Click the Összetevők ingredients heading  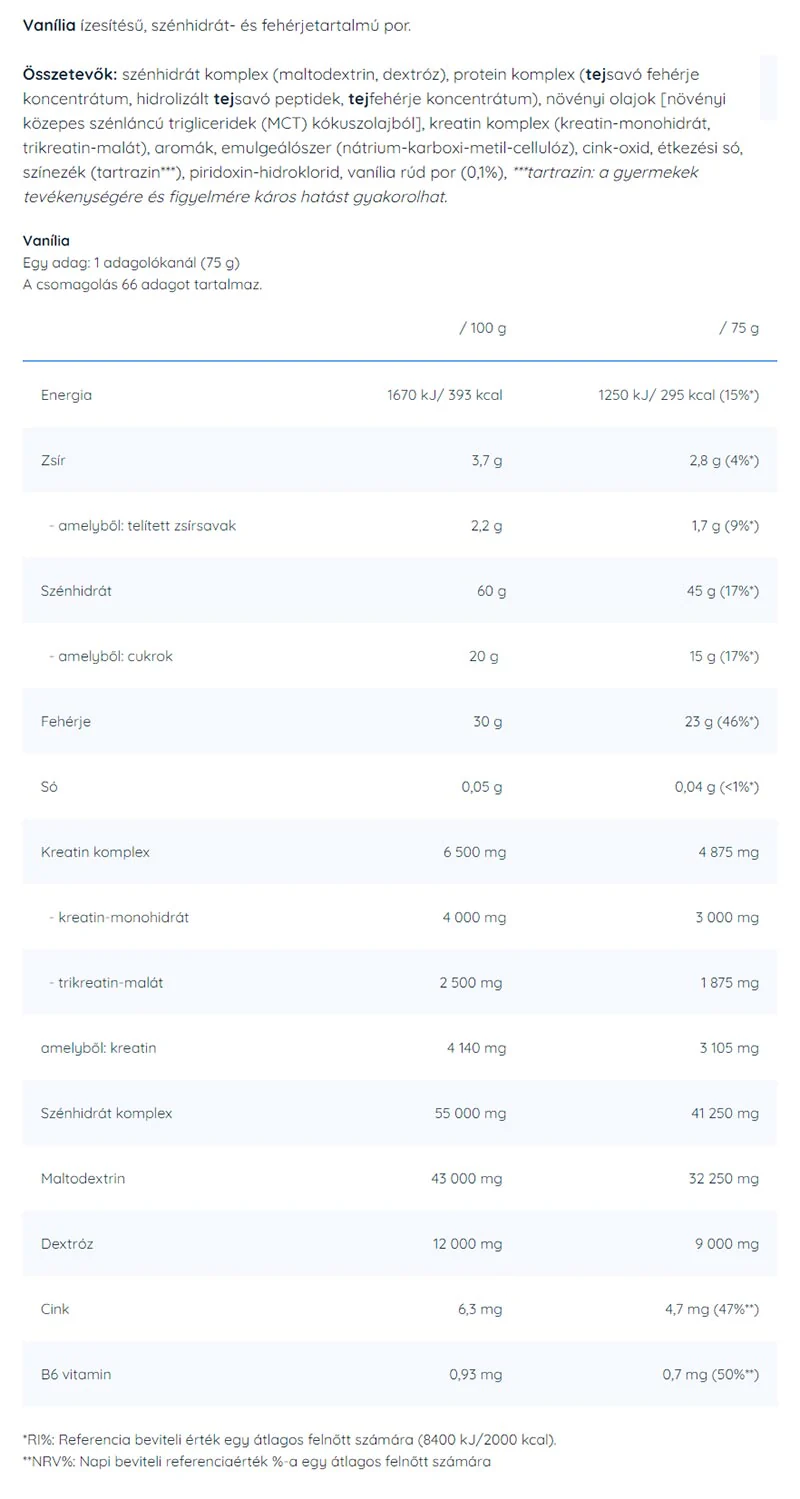coord(70,76)
